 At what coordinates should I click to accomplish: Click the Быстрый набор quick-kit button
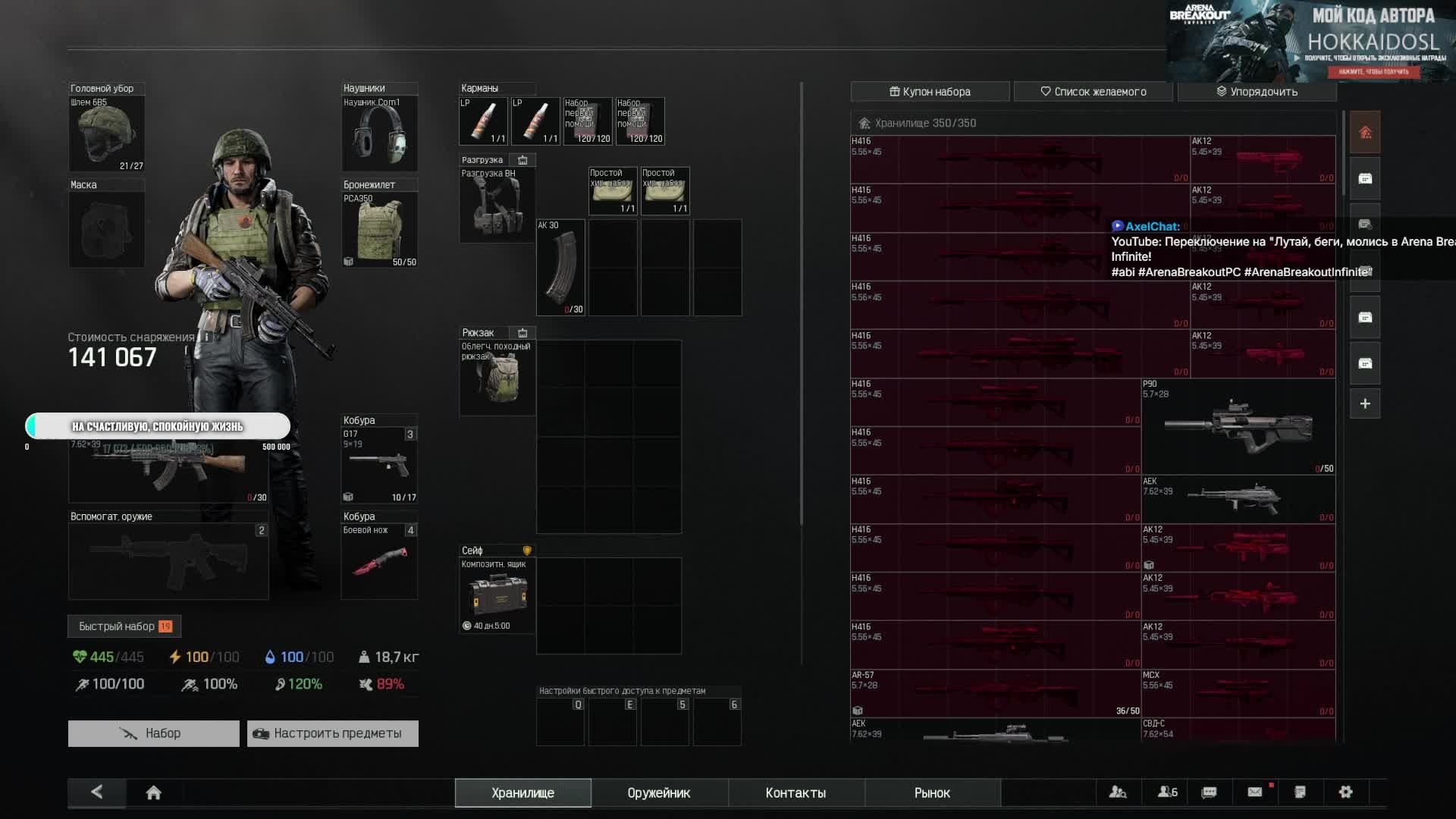(124, 626)
